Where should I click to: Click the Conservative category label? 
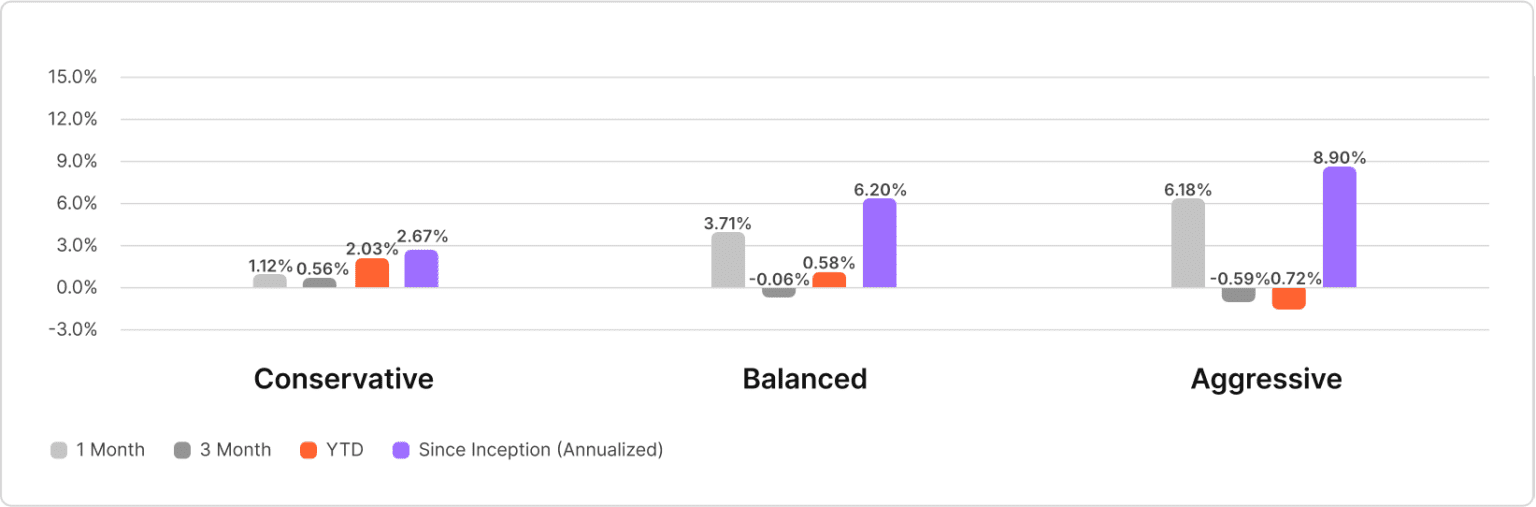point(343,380)
